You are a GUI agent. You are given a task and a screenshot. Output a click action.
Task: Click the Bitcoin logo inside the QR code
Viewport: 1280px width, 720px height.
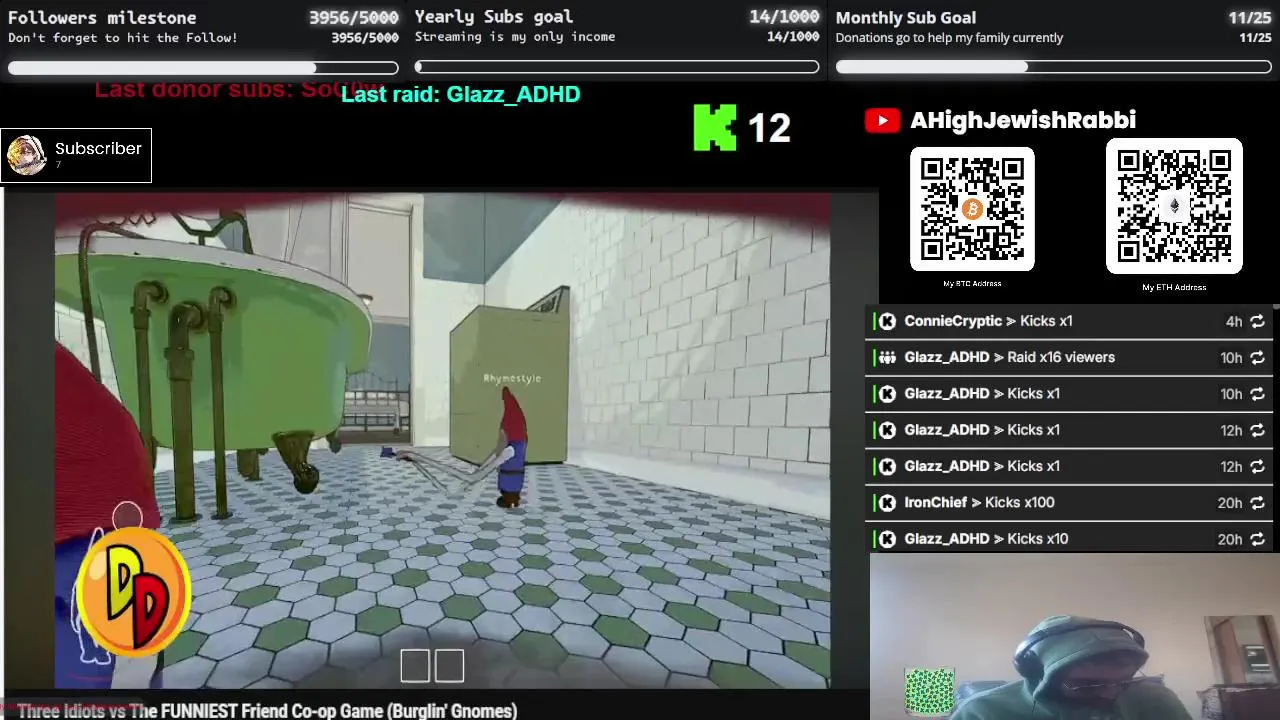pos(972,209)
